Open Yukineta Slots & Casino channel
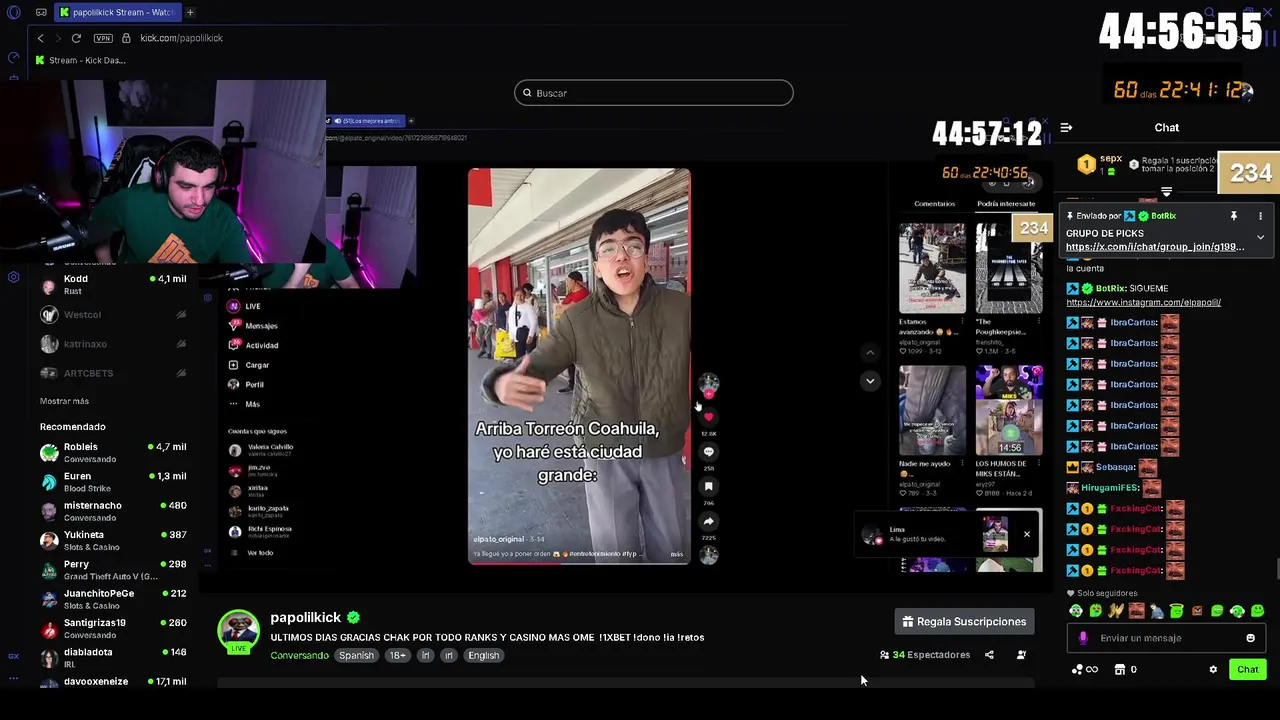Viewport: 1280px width, 720px height. (113, 541)
